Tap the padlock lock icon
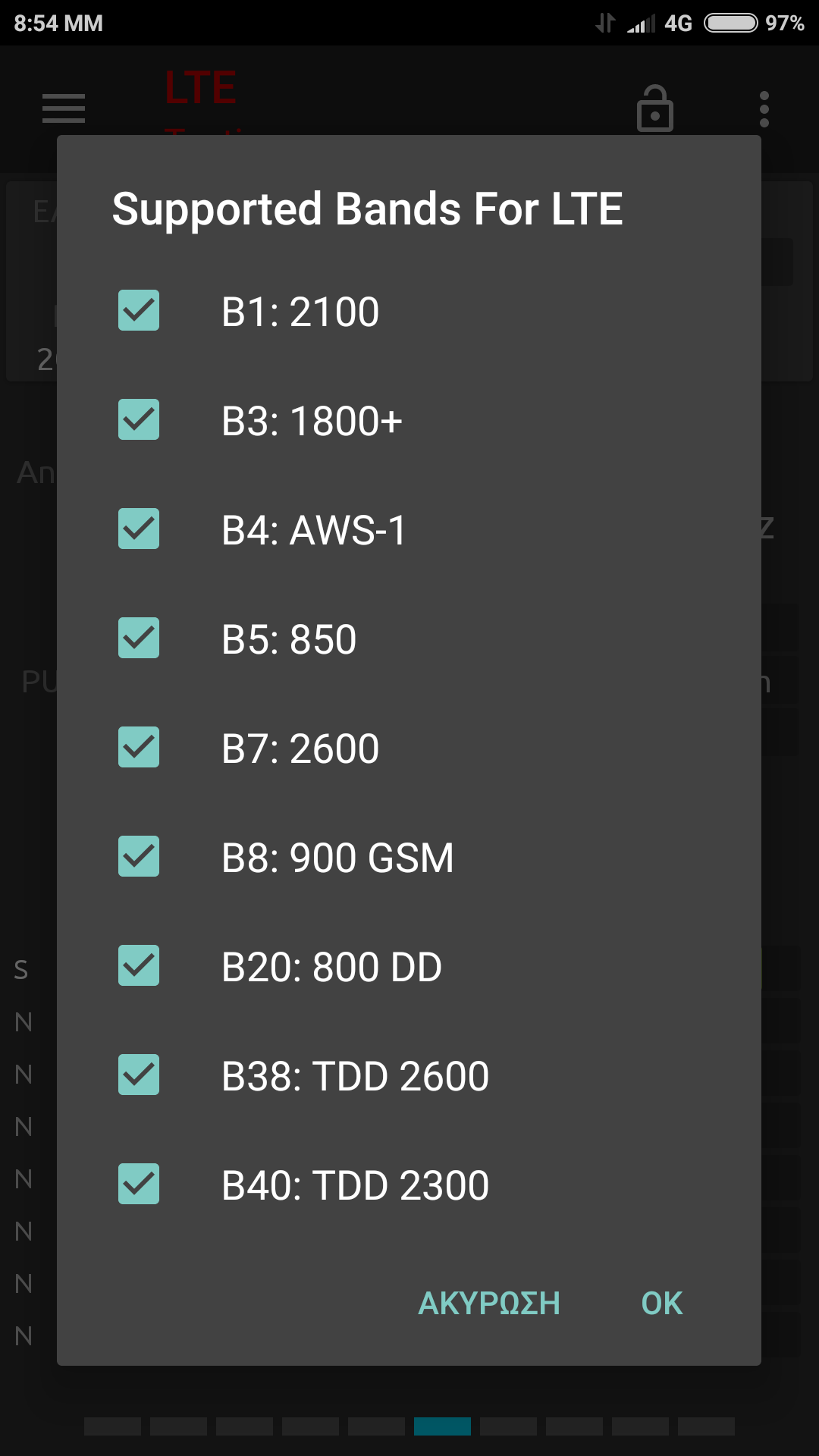This screenshot has width=819, height=1456. pos(655,109)
